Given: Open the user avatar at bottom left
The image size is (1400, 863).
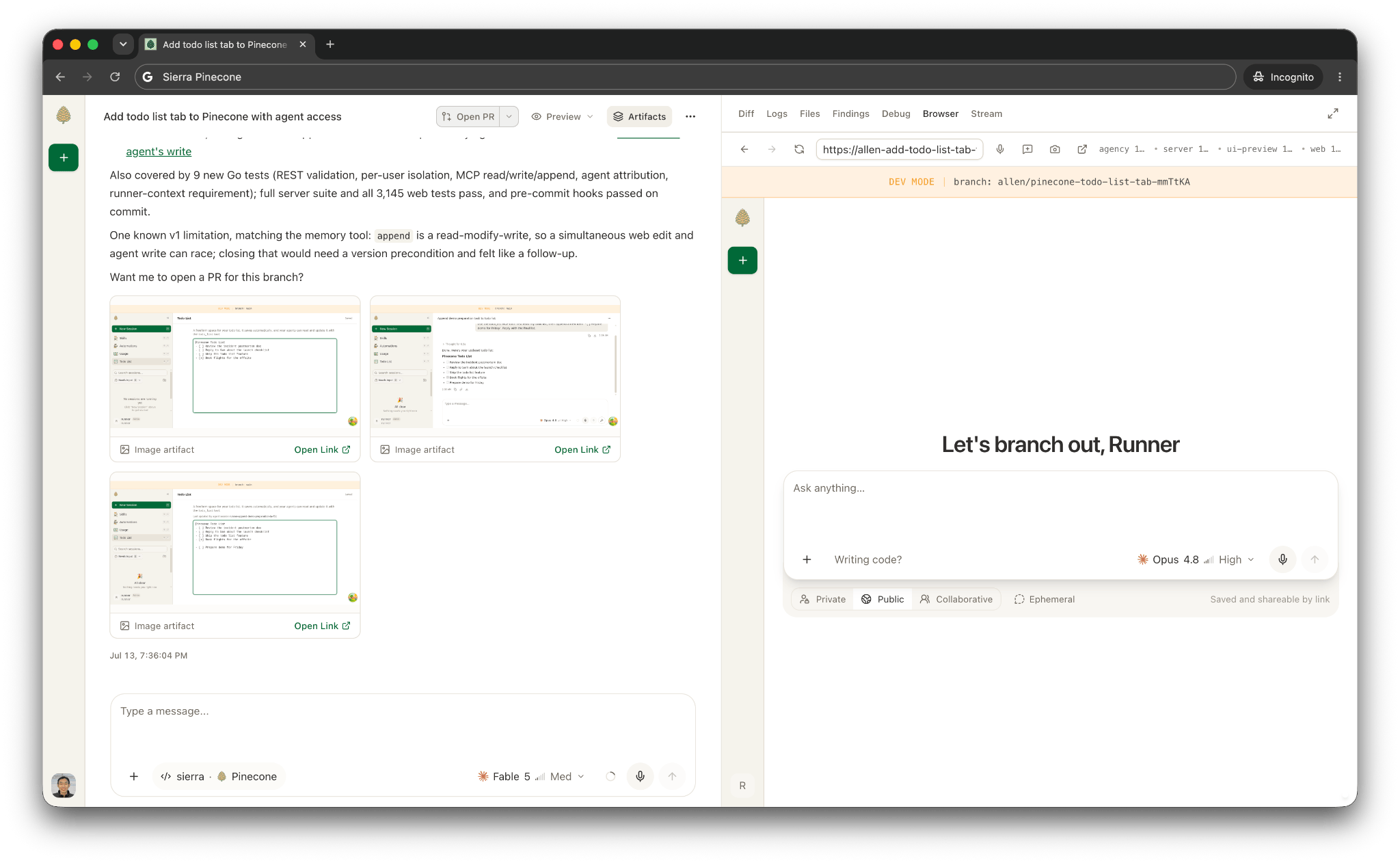Looking at the screenshot, I should pos(64,786).
